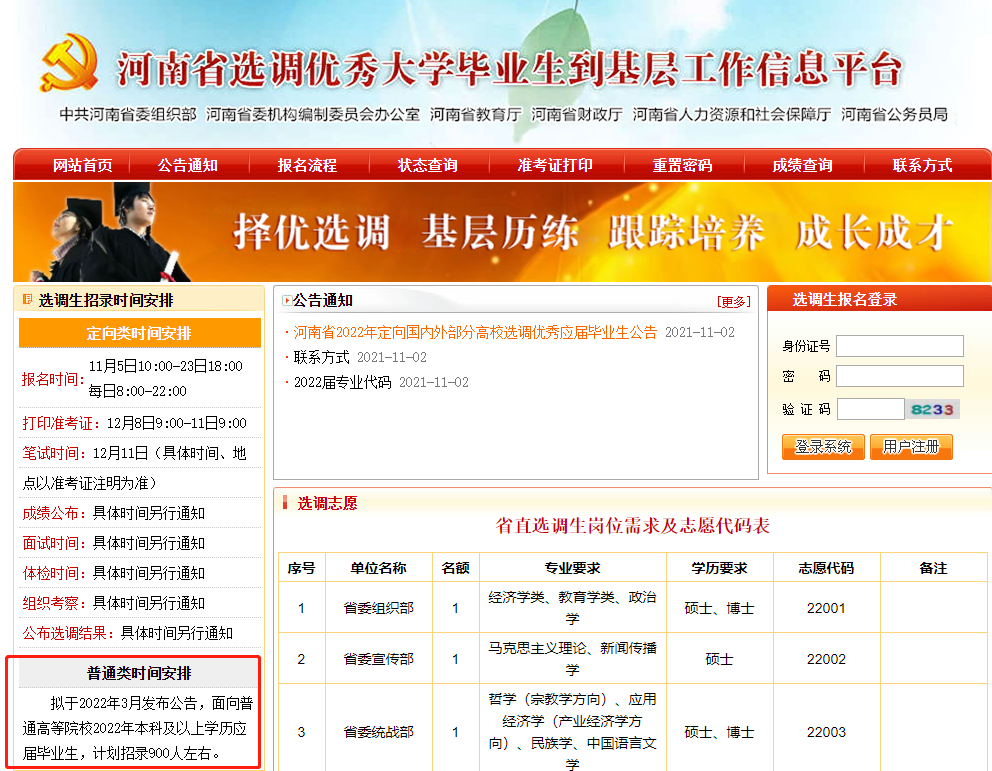The height and width of the screenshot is (771, 992).
Task: Click the 成绩公布 label
Action: click(x=54, y=513)
